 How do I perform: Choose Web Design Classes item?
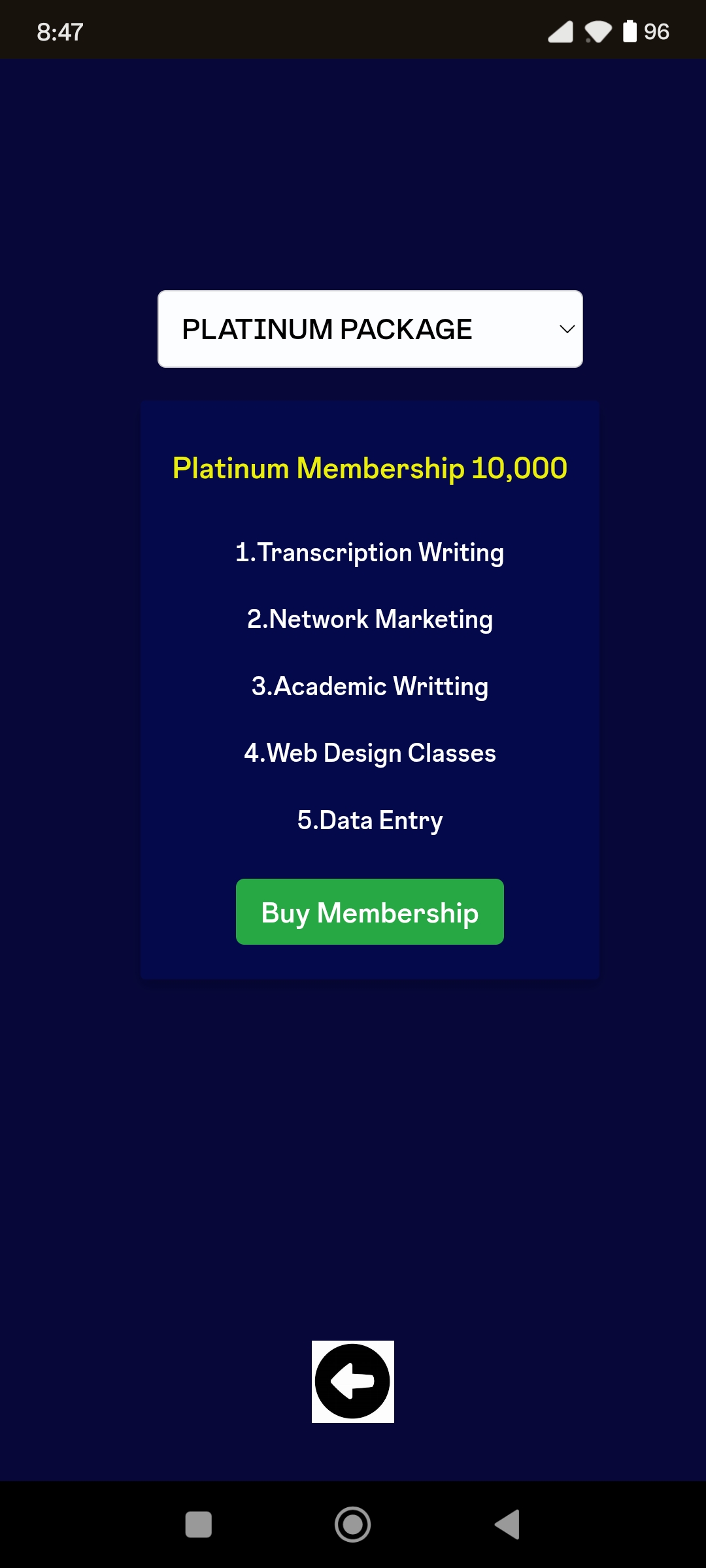coord(370,753)
